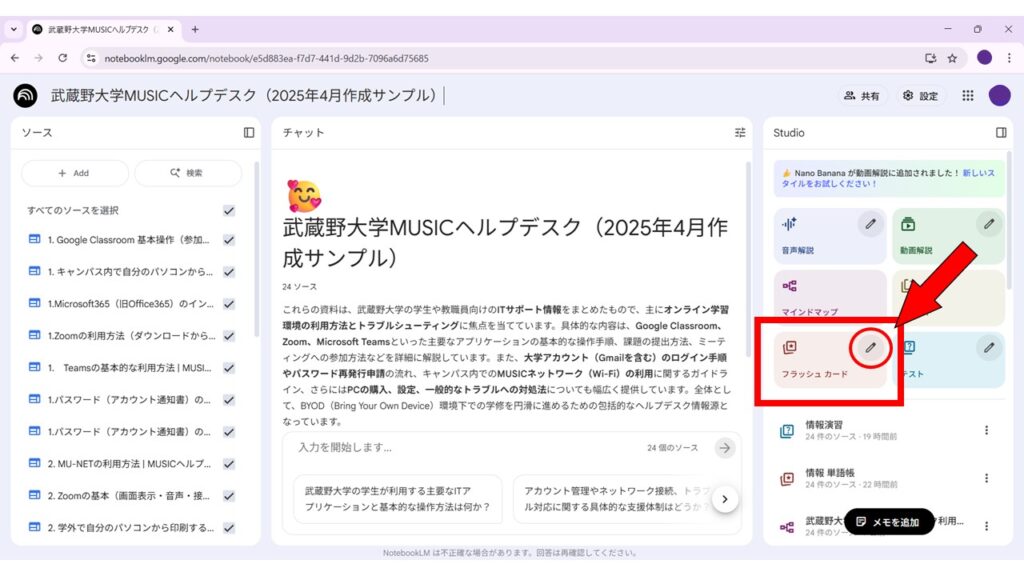Uncheck the Google Classroom source checkbox
The height and width of the screenshot is (576, 1024).
(229, 240)
